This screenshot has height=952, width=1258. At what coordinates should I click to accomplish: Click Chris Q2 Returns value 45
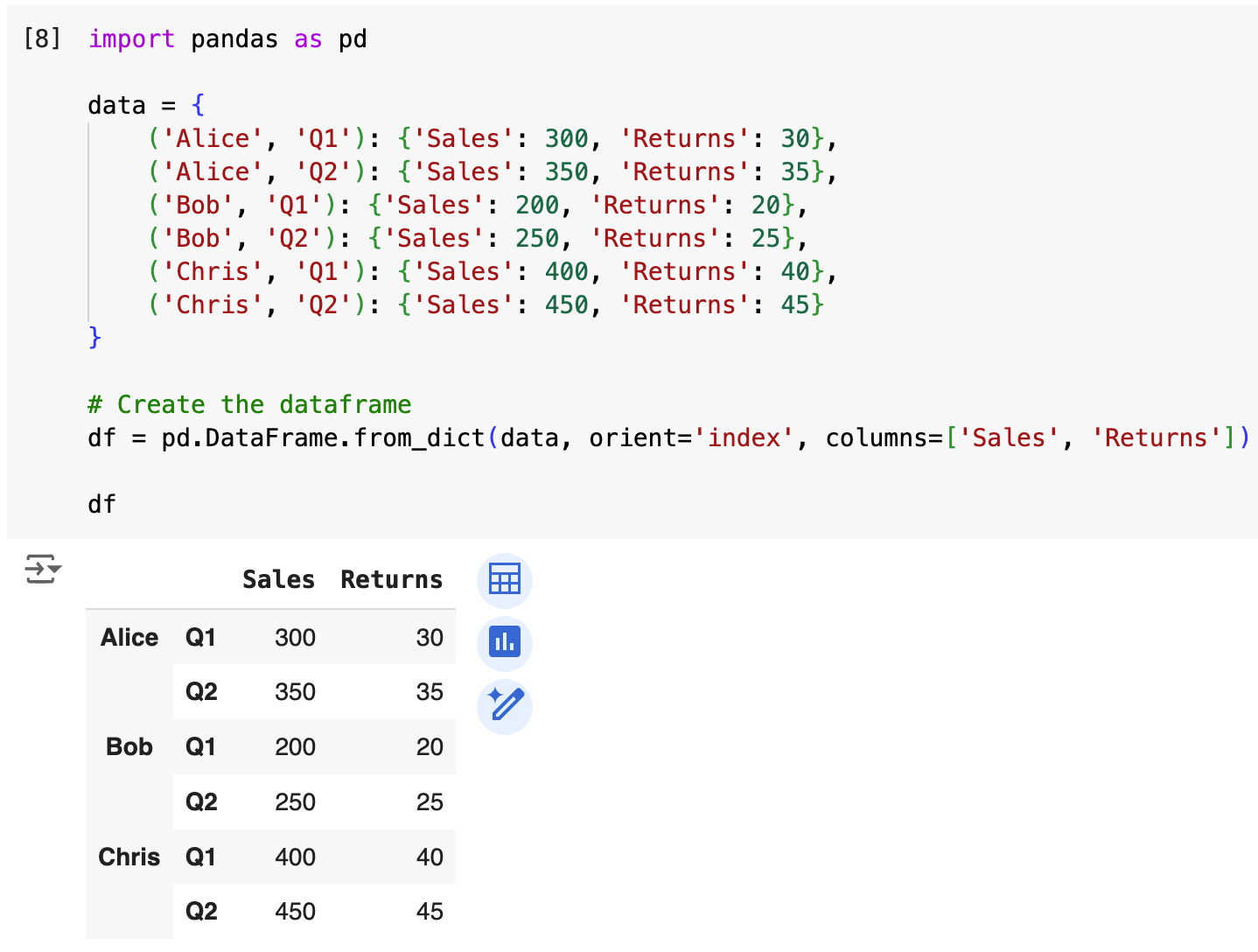pos(429,911)
